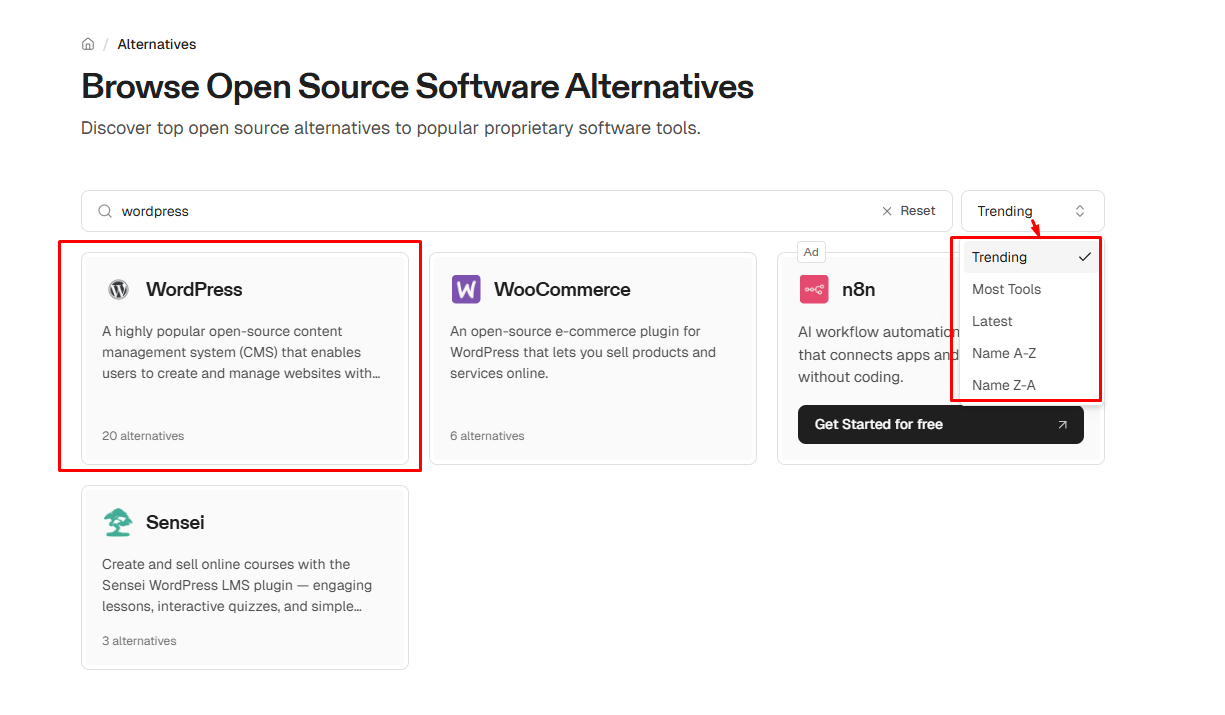The image size is (1225, 715).
Task: Click the Sensei bonsai tree icon
Action: click(118, 522)
